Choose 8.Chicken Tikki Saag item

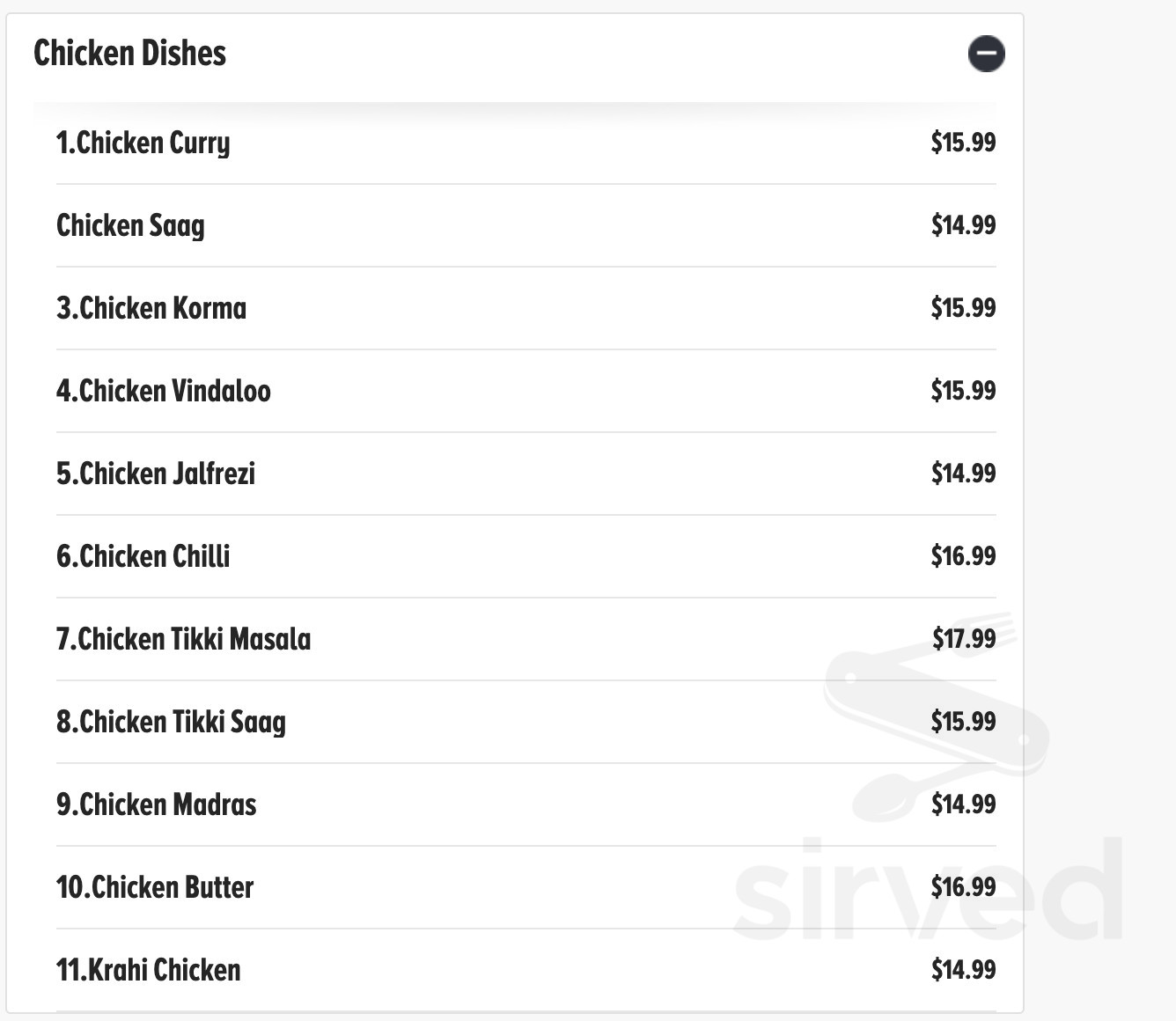(x=171, y=722)
